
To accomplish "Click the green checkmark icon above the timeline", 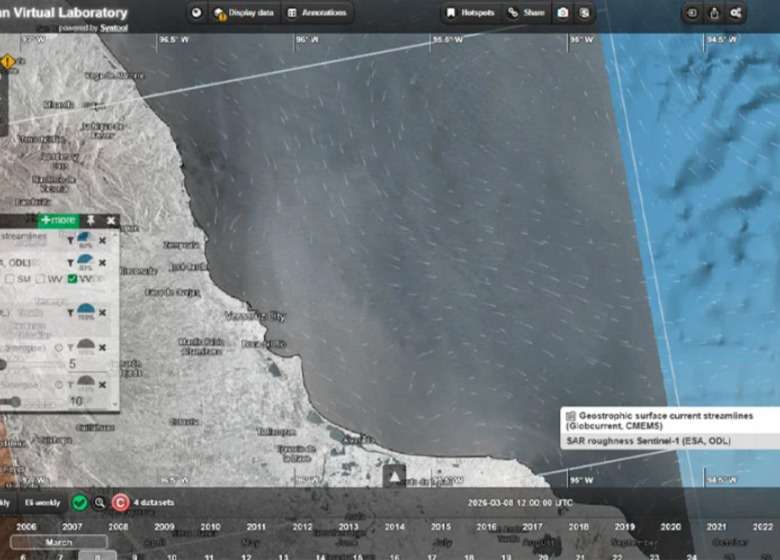I will 80,502.
